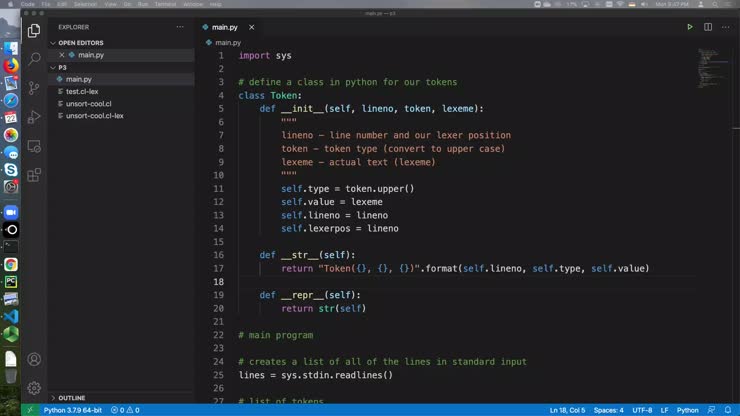This screenshot has width=740, height=416.
Task: Change encoding via UTF-8 status item
Action: click(642, 410)
